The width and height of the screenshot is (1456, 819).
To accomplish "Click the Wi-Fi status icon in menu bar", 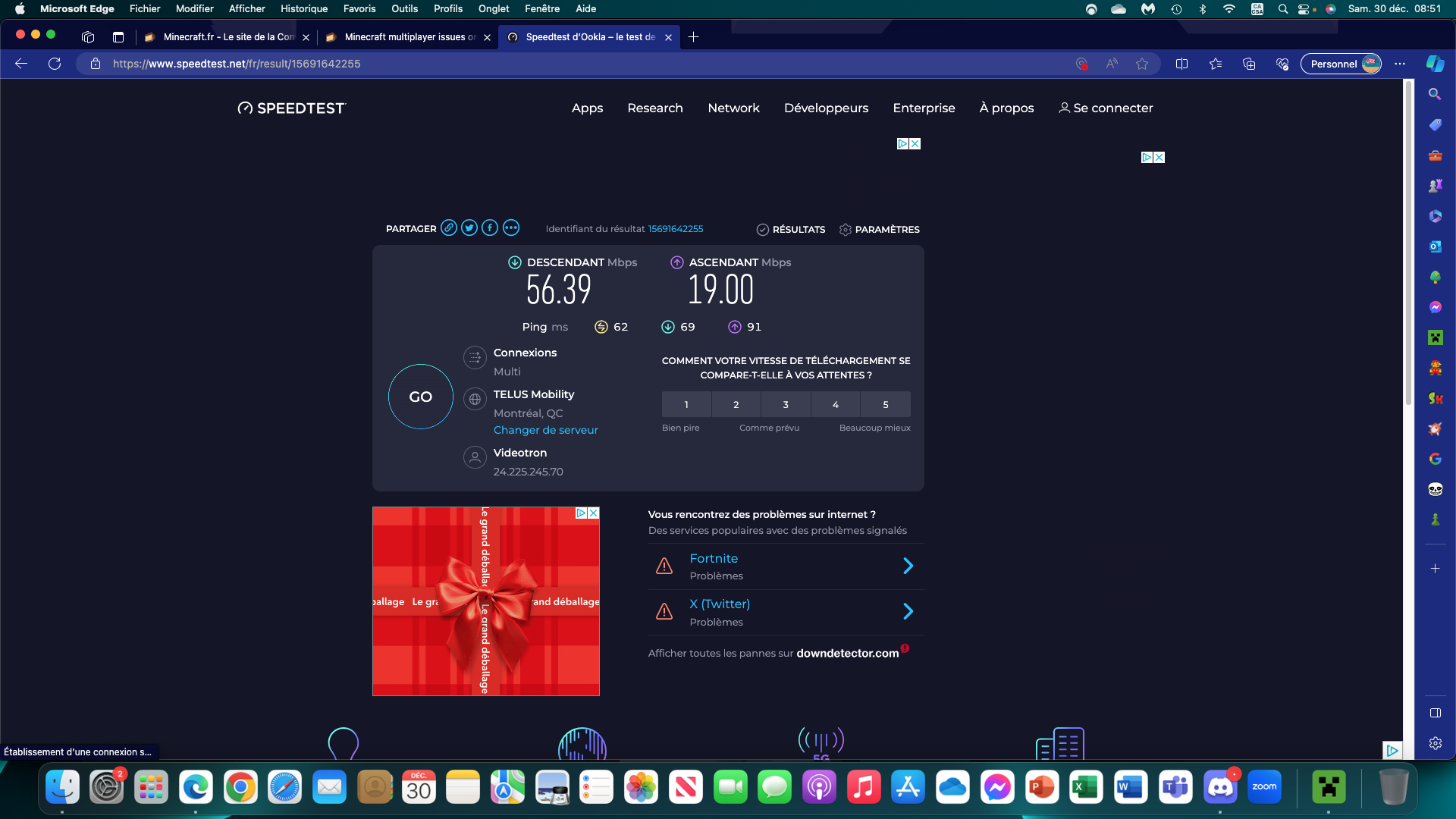I will pyautogui.click(x=1228, y=8).
